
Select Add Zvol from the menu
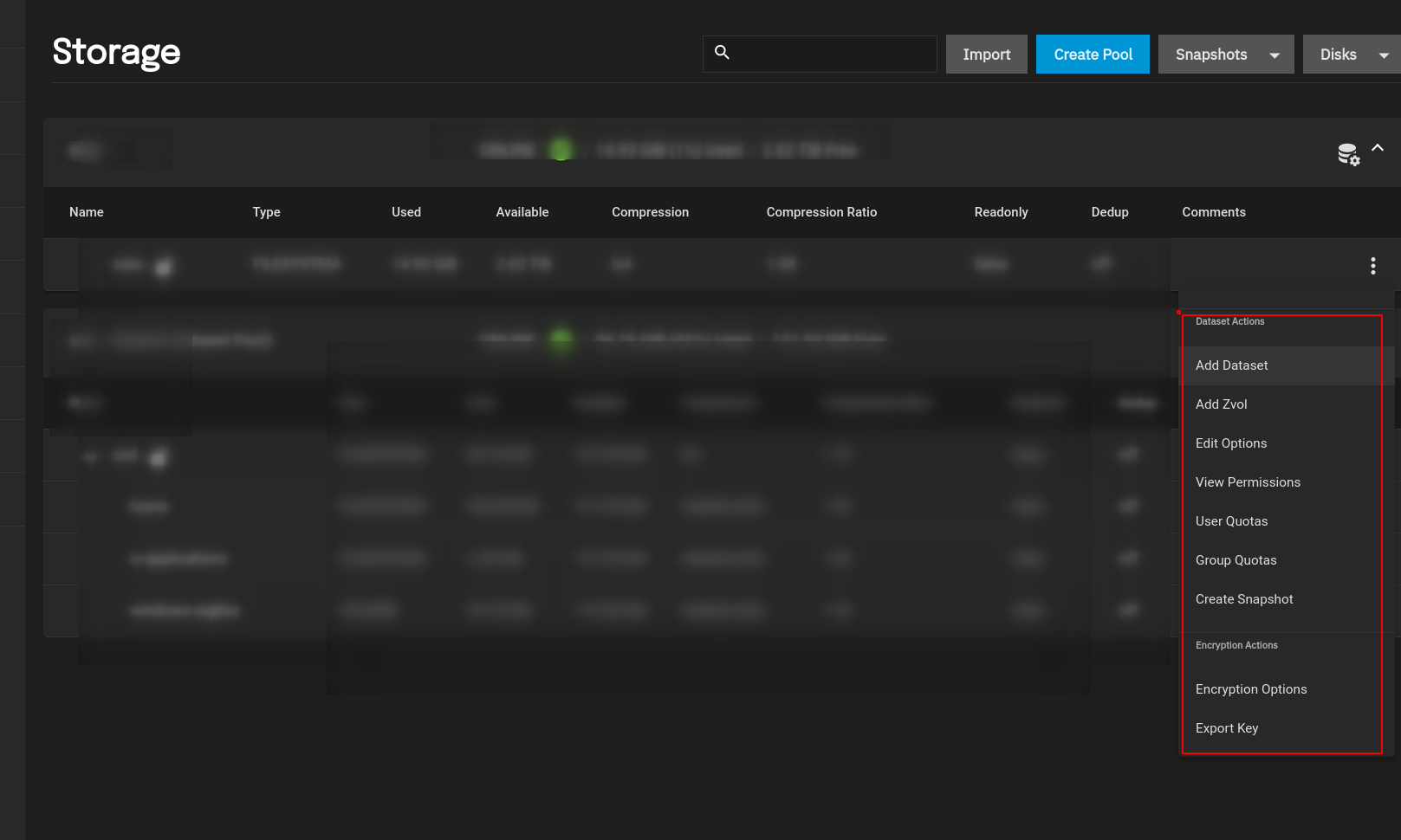(x=1287, y=404)
